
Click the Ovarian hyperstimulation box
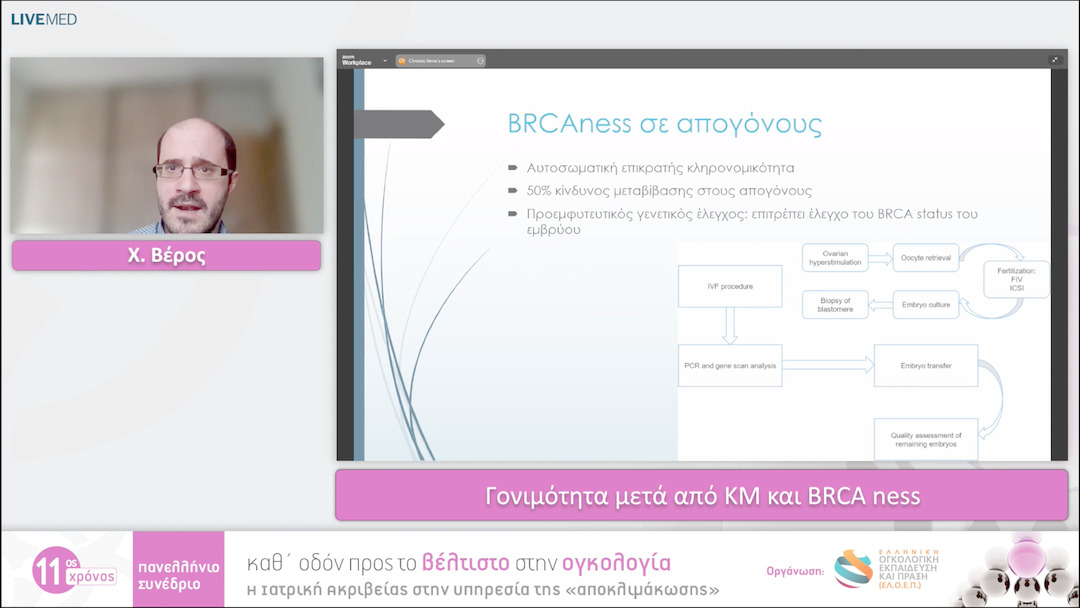[835, 258]
